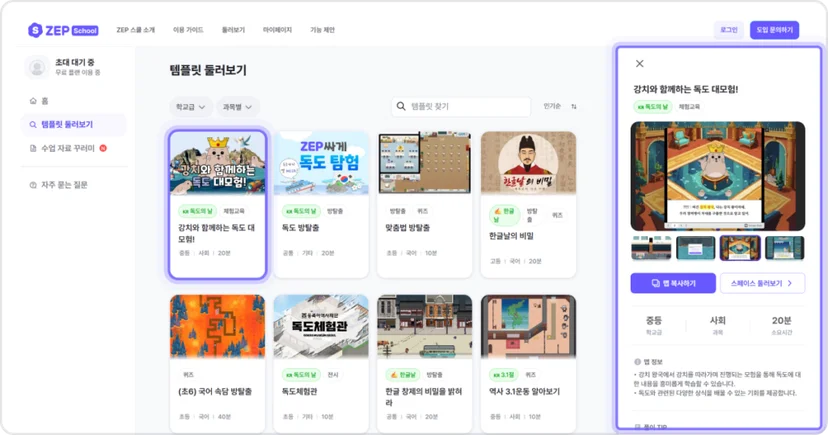The image size is (828, 435).
Task: Click the info icon beside 맵 정보
Action: pyautogui.click(x=637, y=362)
